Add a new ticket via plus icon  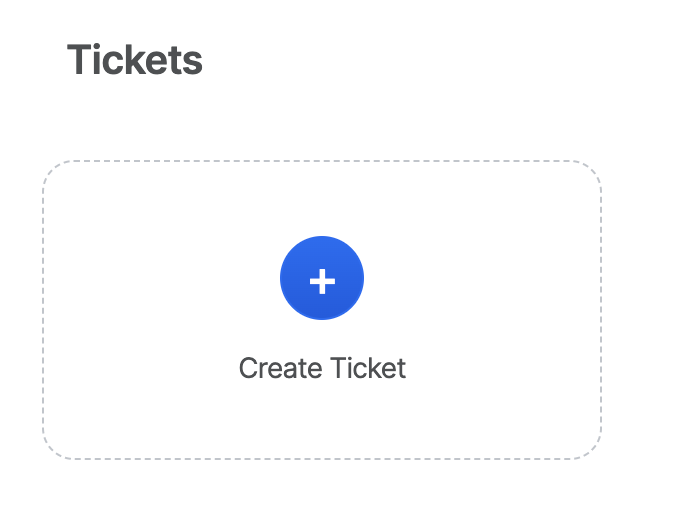pos(322,280)
